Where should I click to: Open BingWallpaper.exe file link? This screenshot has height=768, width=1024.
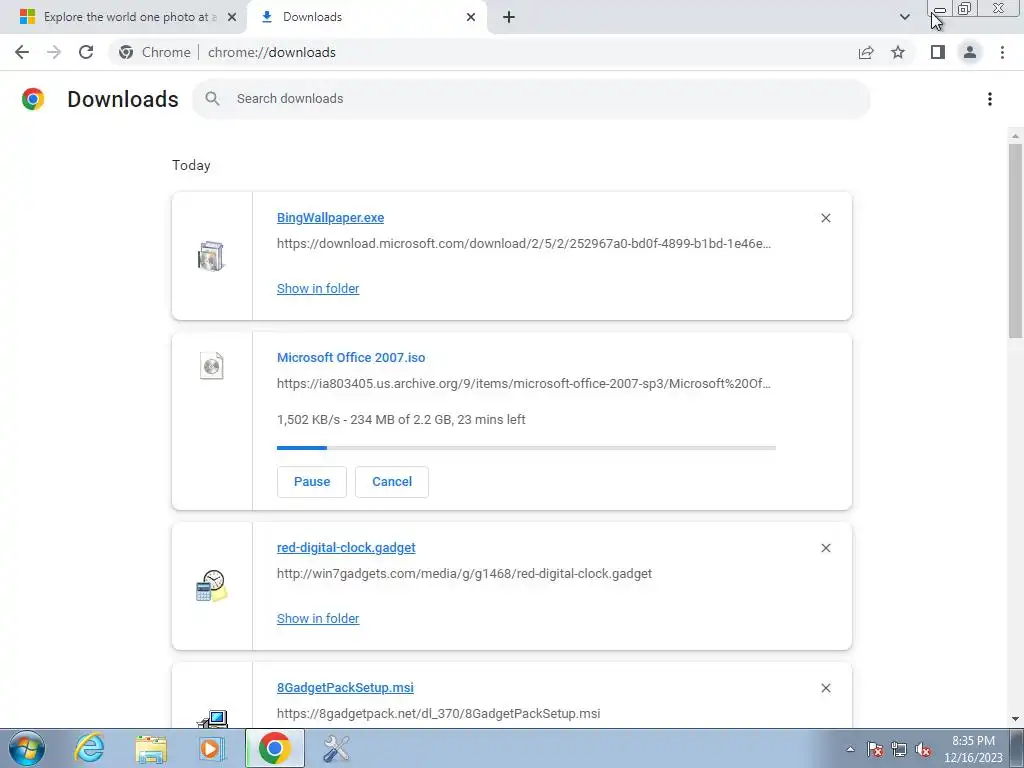click(330, 218)
